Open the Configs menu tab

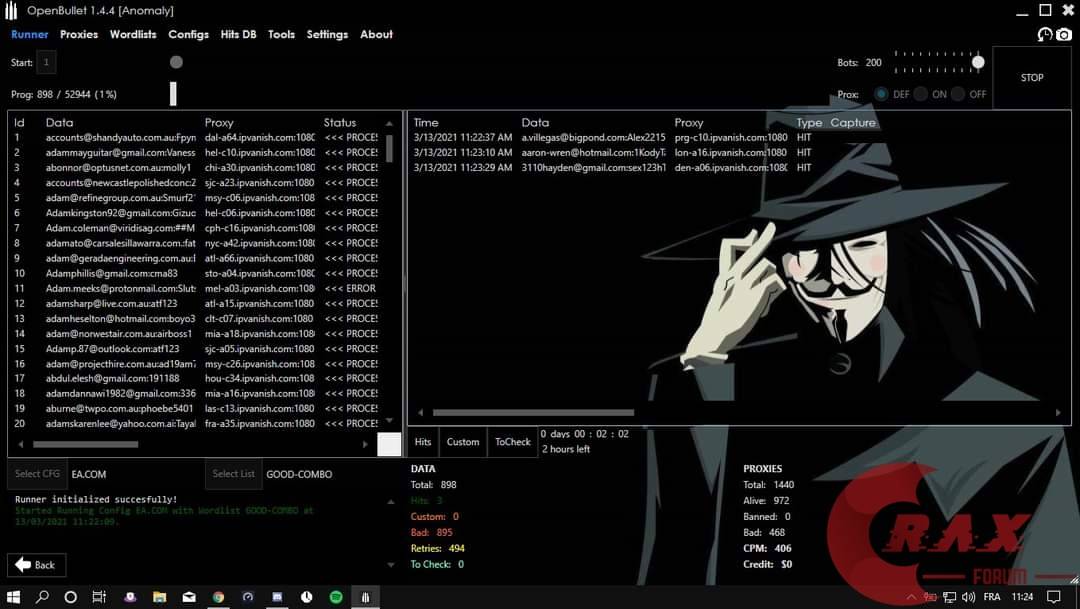pos(188,34)
